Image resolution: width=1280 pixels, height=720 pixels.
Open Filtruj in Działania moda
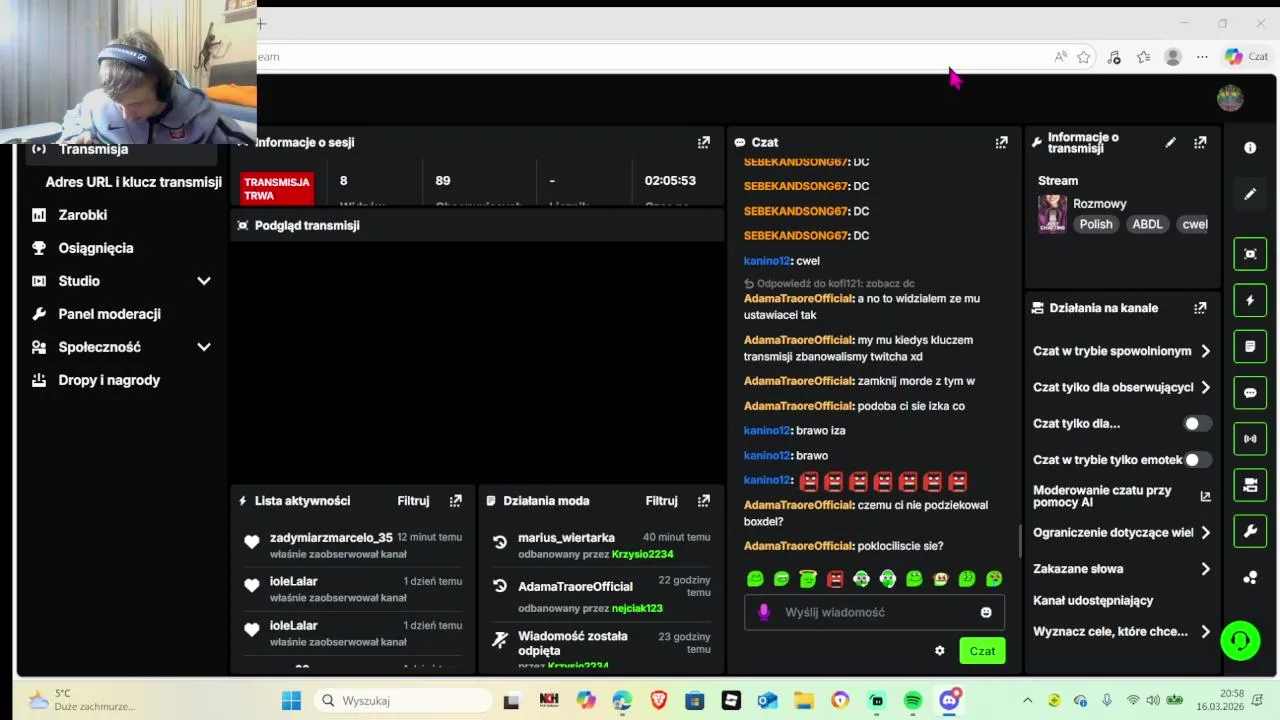(661, 501)
